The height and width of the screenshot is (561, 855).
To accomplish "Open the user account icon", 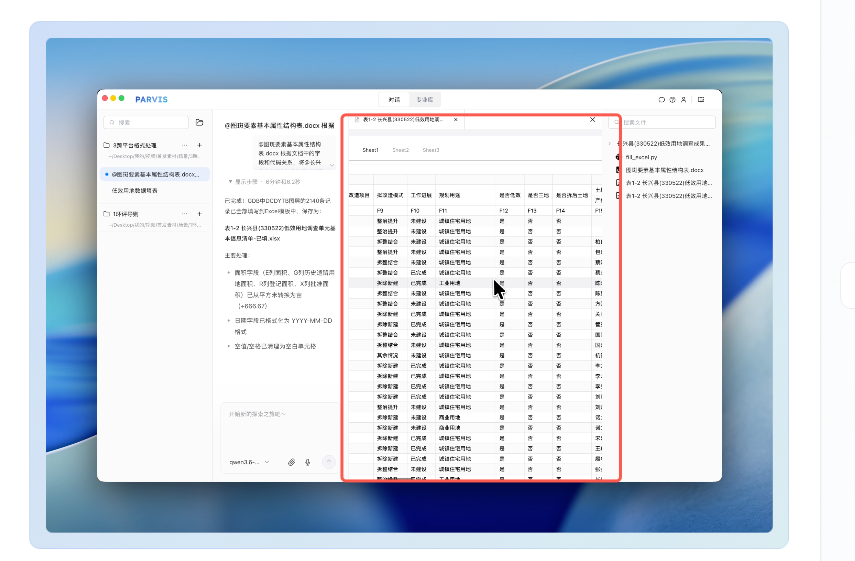I will click(683, 100).
